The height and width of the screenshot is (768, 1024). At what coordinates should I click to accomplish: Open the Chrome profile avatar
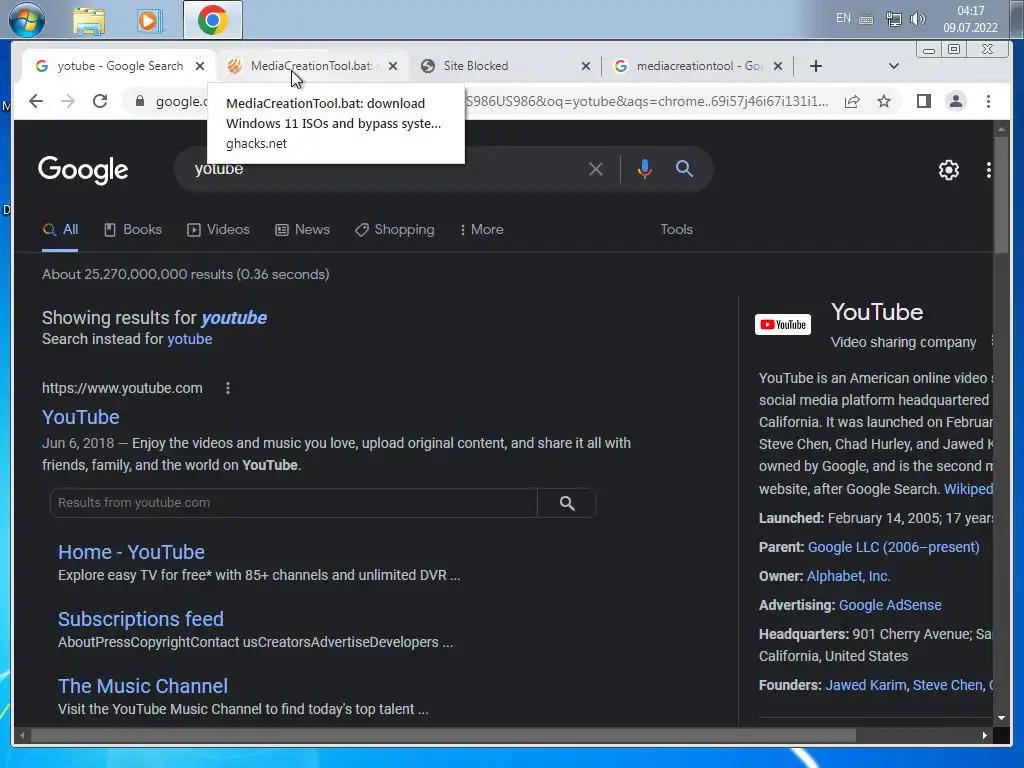click(x=955, y=101)
